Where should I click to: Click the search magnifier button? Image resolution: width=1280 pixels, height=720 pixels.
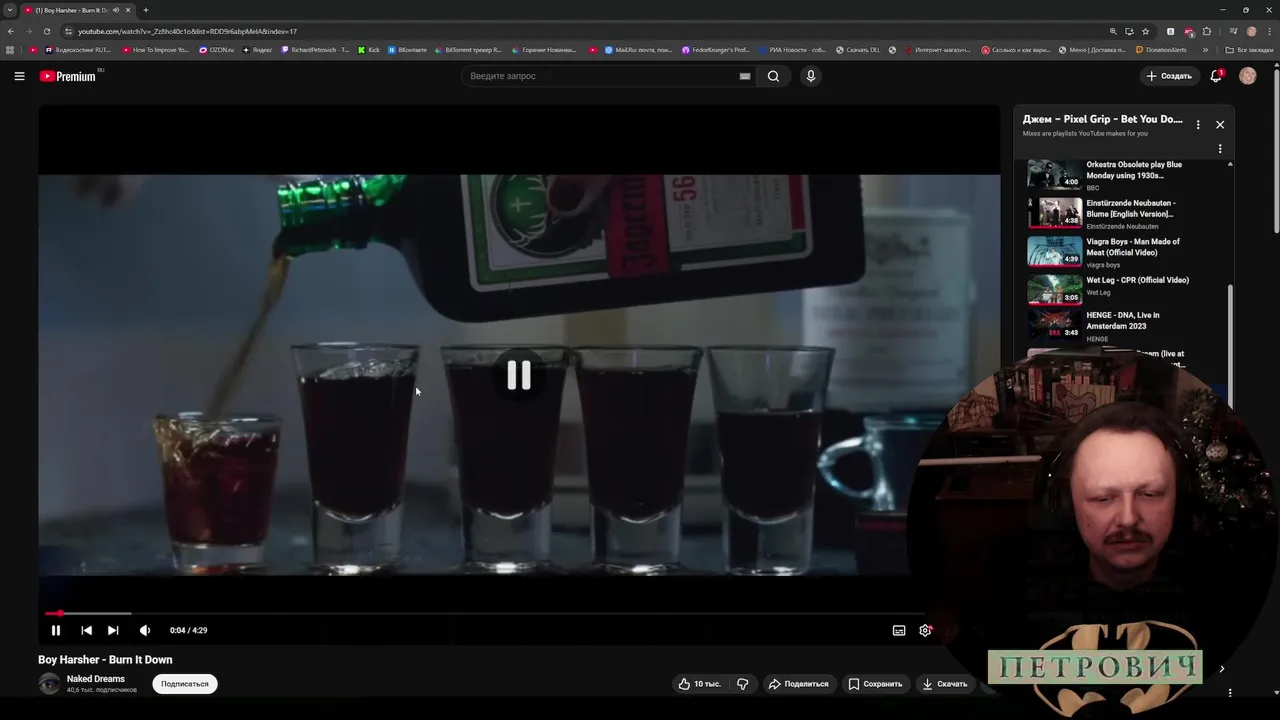pos(773,76)
